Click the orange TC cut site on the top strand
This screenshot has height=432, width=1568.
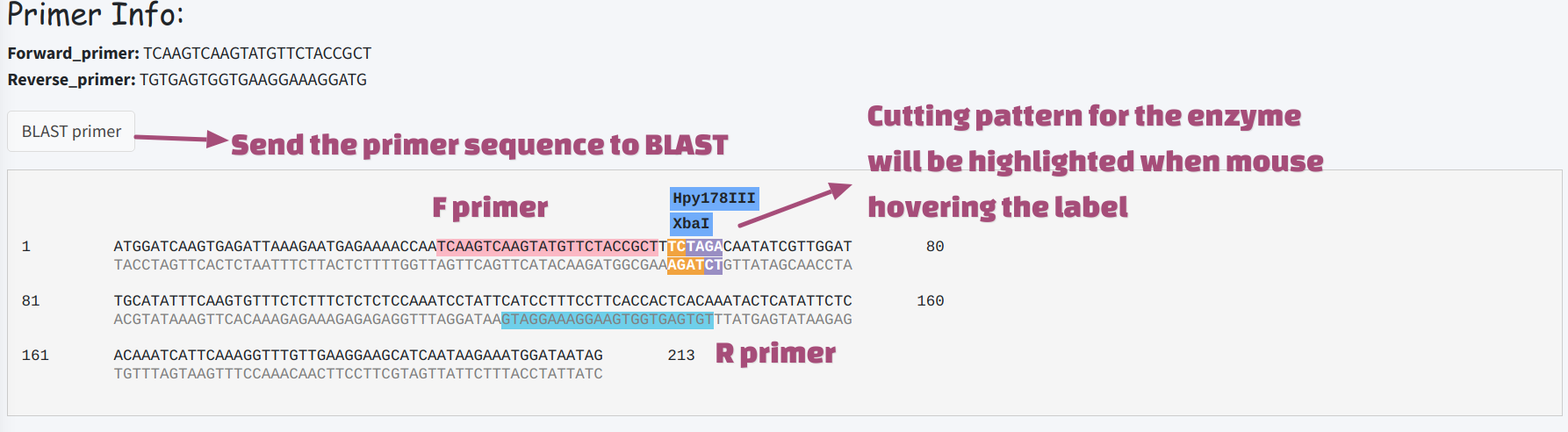coord(677,247)
